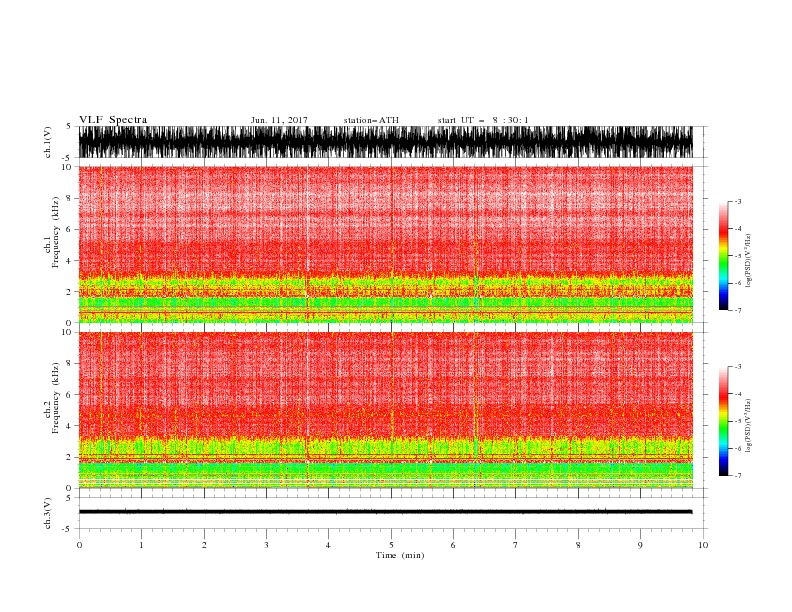Click the "-3" value on ch.2 color bar
The height and width of the screenshot is (612, 792).
pos(737,367)
